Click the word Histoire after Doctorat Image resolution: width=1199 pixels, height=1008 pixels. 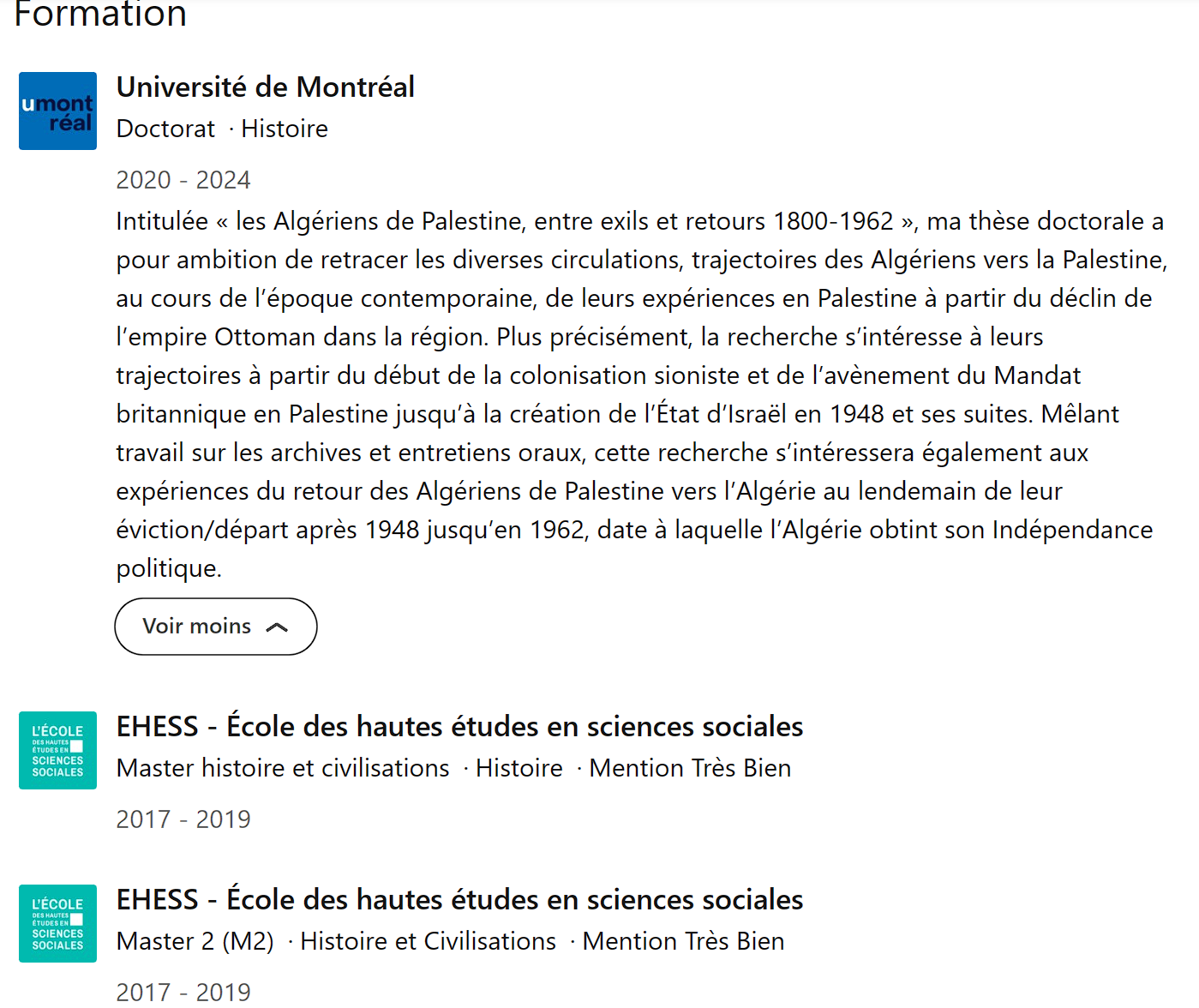[285, 129]
